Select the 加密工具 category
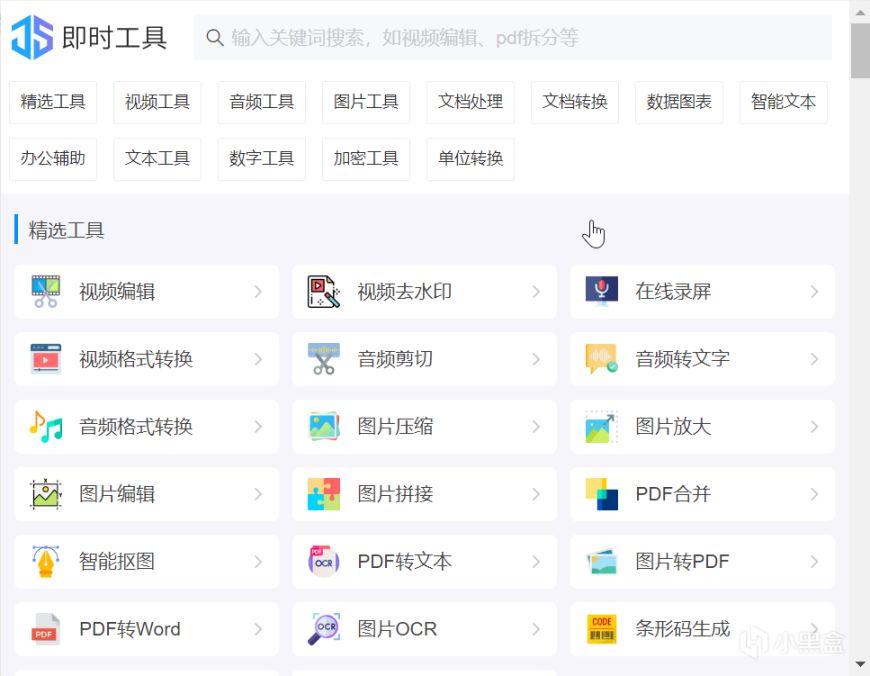 click(x=366, y=159)
